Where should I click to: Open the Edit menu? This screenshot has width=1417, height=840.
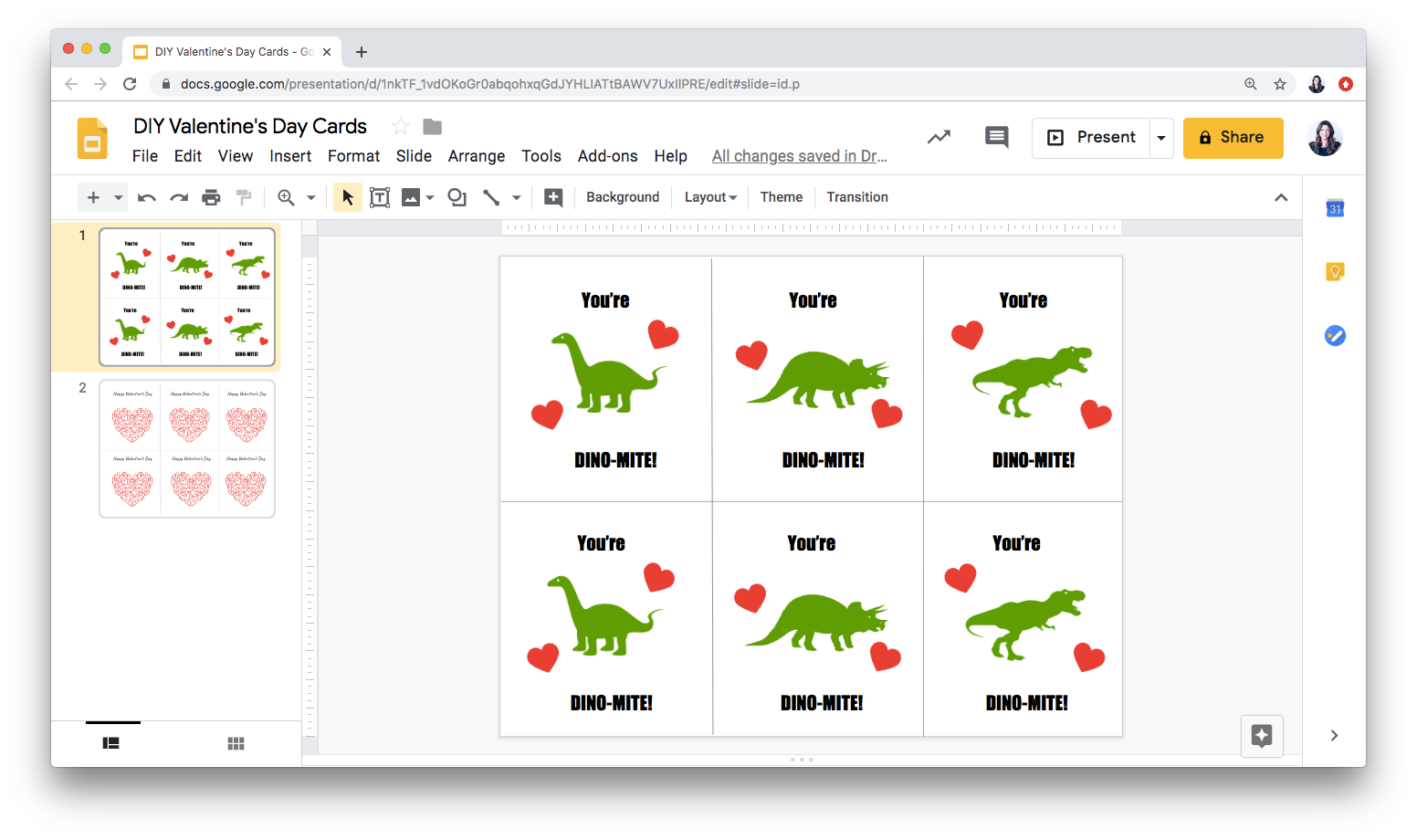[188, 156]
